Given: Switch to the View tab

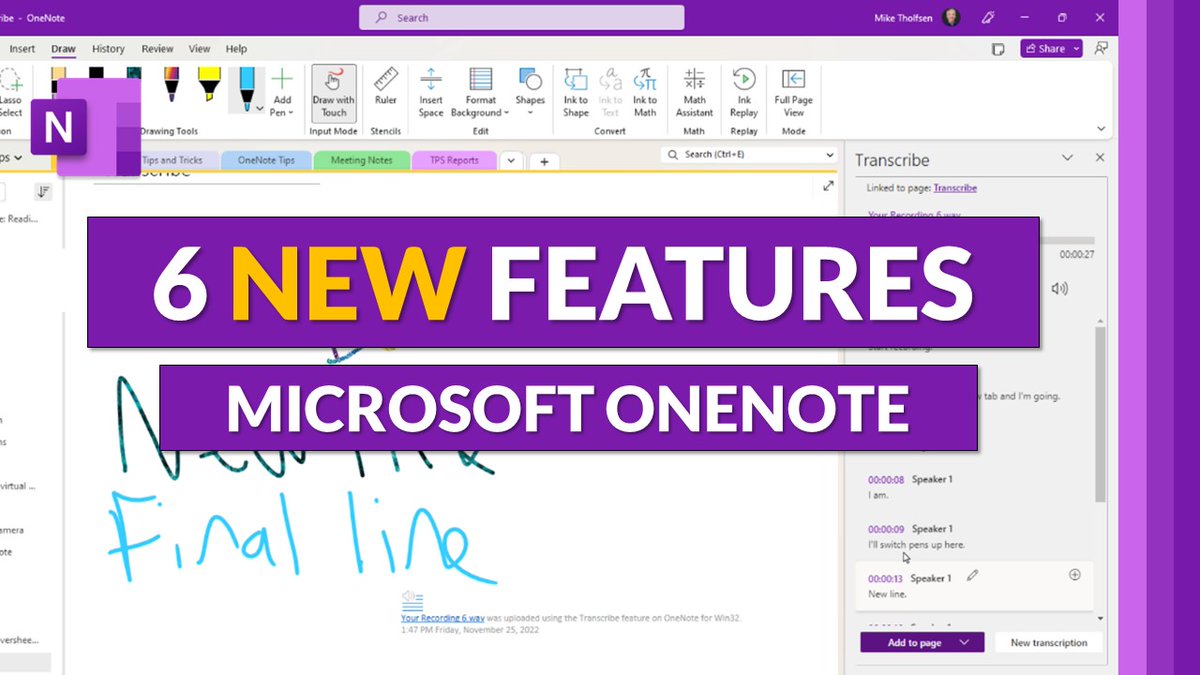Looking at the screenshot, I should (x=200, y=48).
